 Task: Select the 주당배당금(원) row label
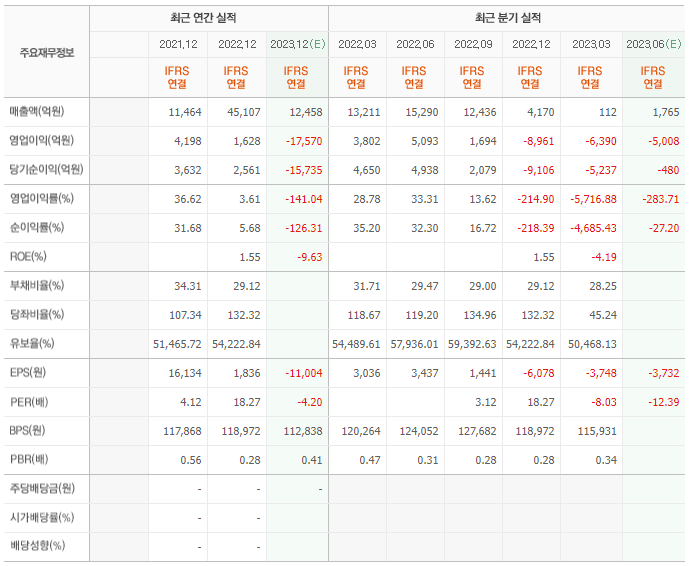[42, 489]
